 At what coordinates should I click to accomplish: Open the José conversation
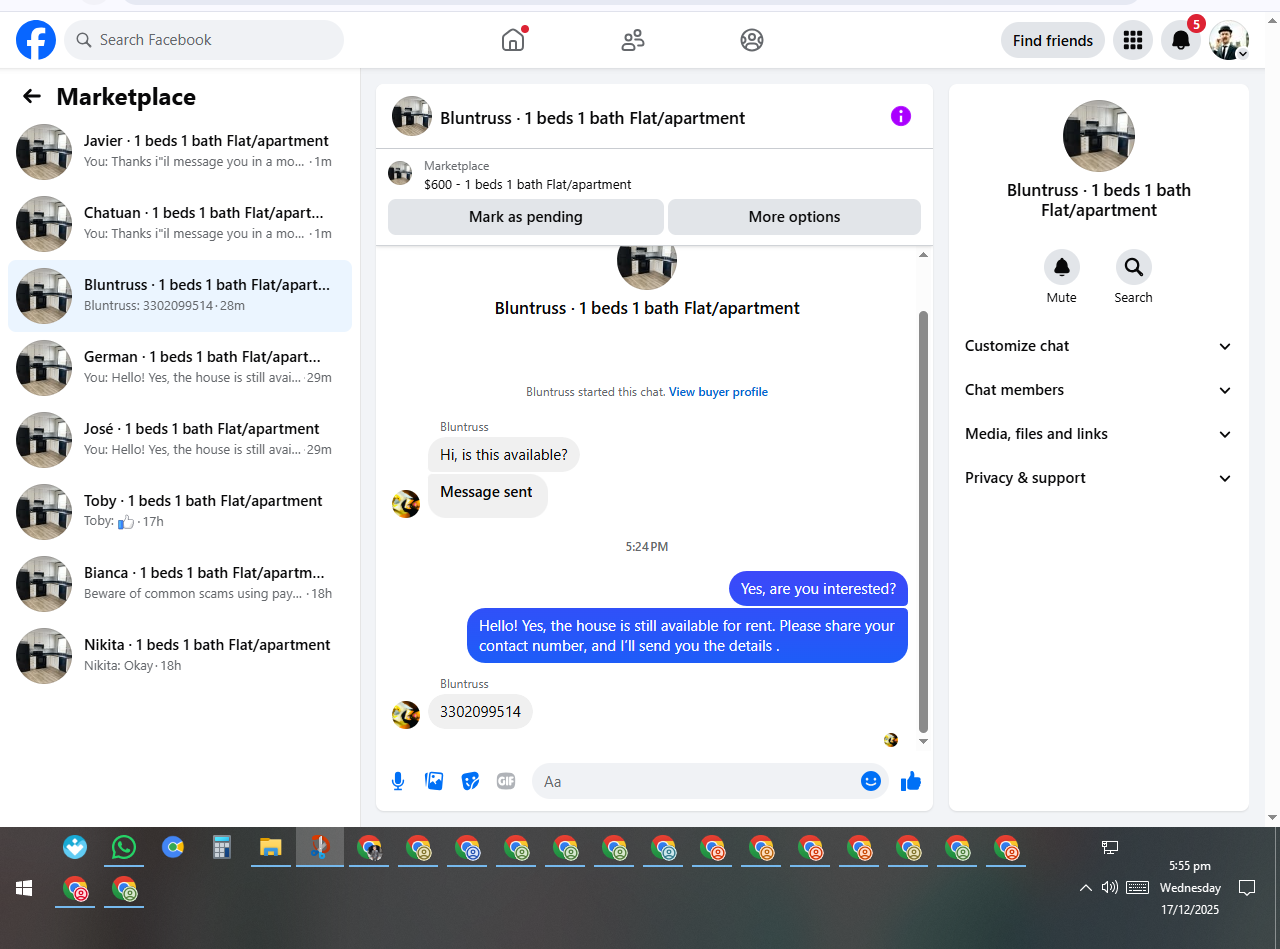[x=180, y=440]
